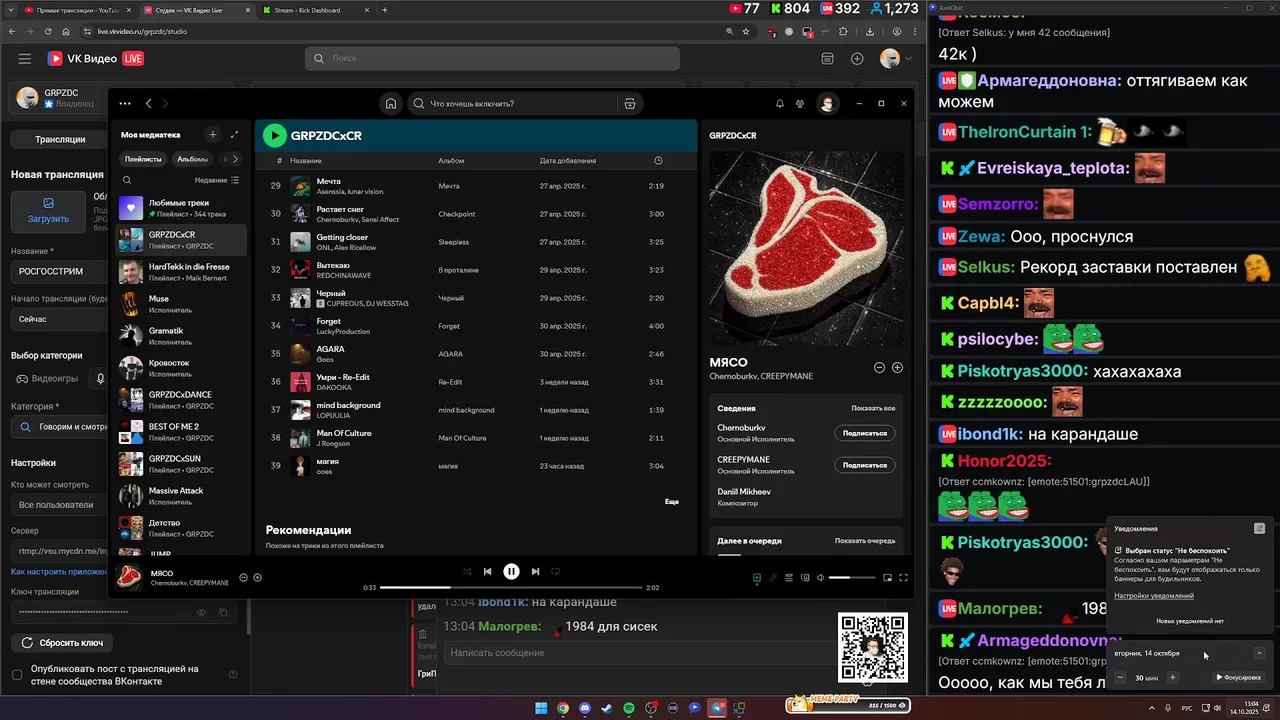Open VK Video profile avatar dropdown

(895, 59)
